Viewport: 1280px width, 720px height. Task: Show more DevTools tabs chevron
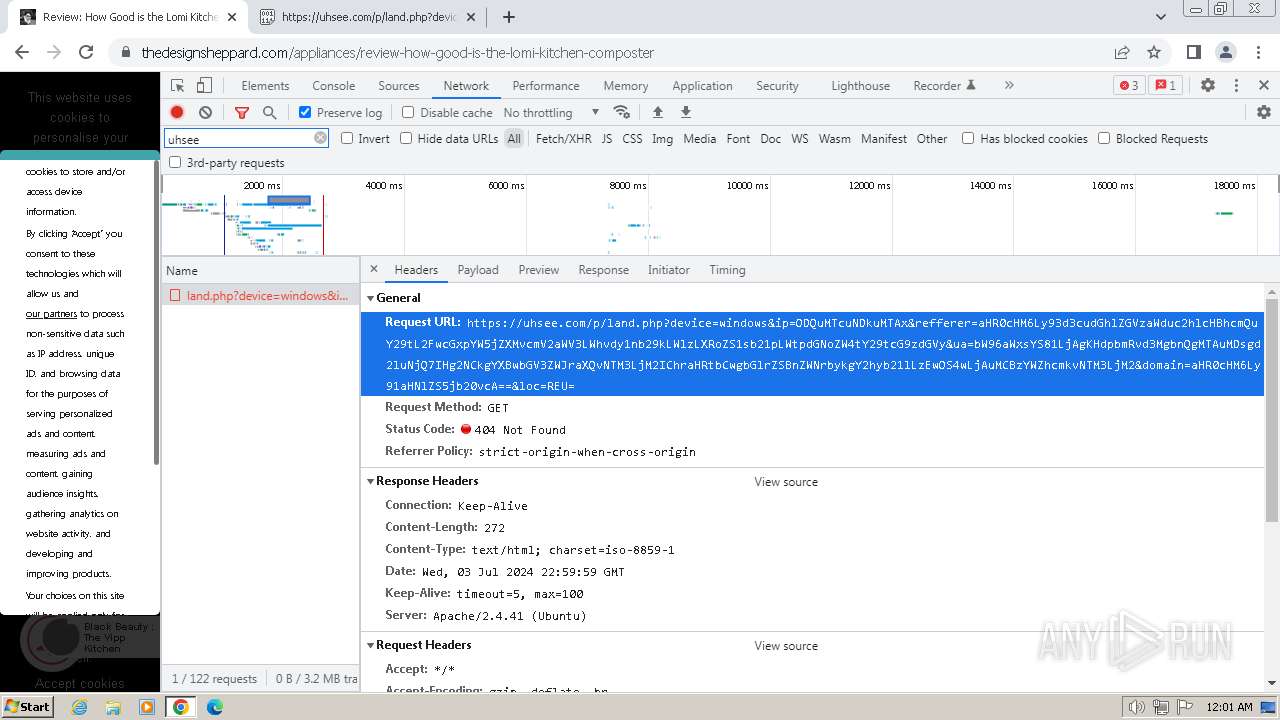(x=1009, y=86)
